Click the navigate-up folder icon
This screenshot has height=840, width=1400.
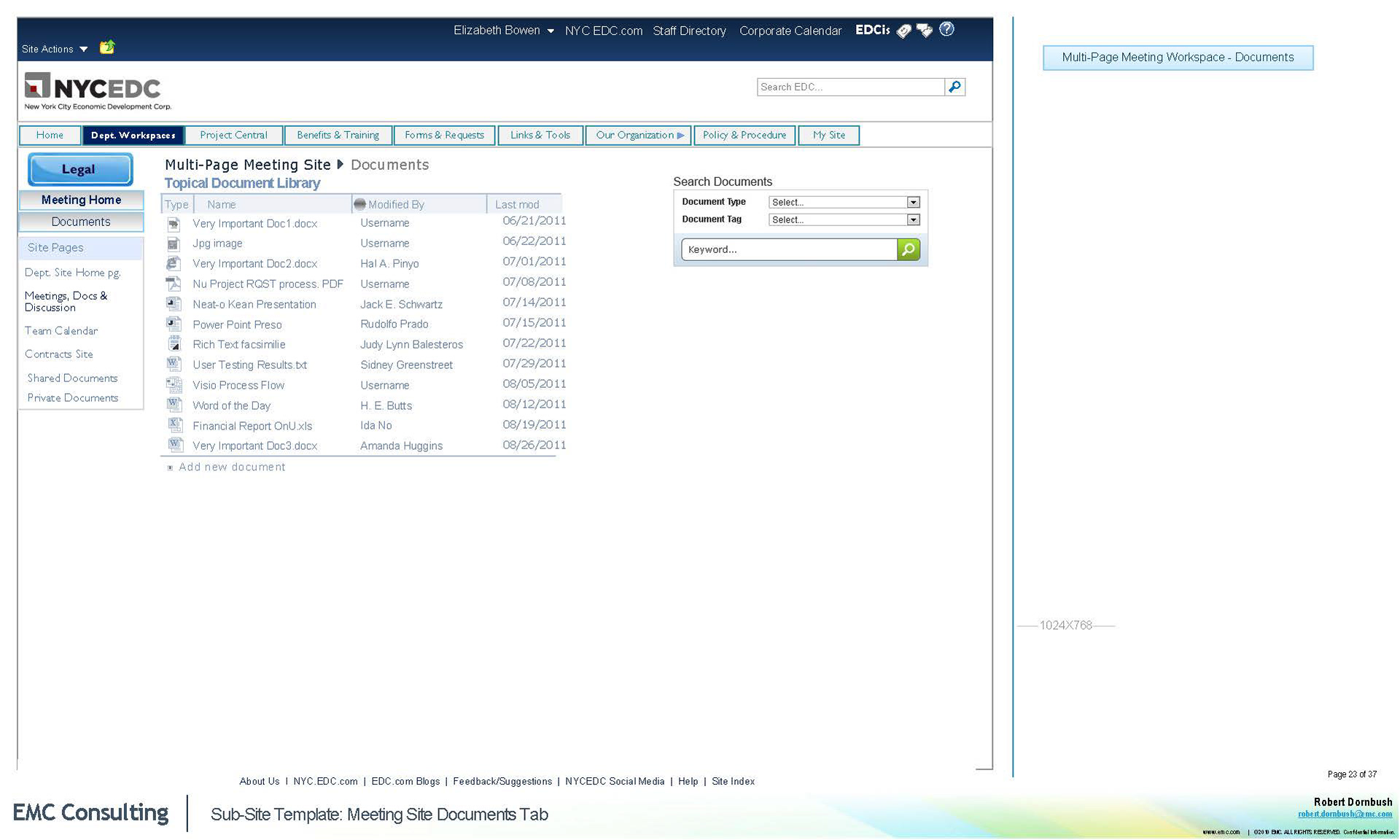click(107, 47)
